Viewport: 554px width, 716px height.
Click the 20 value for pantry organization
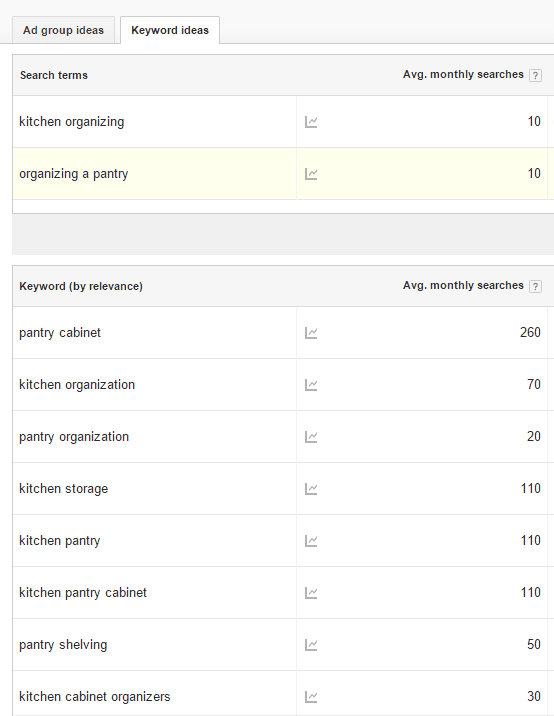click(x=534, y=437)
